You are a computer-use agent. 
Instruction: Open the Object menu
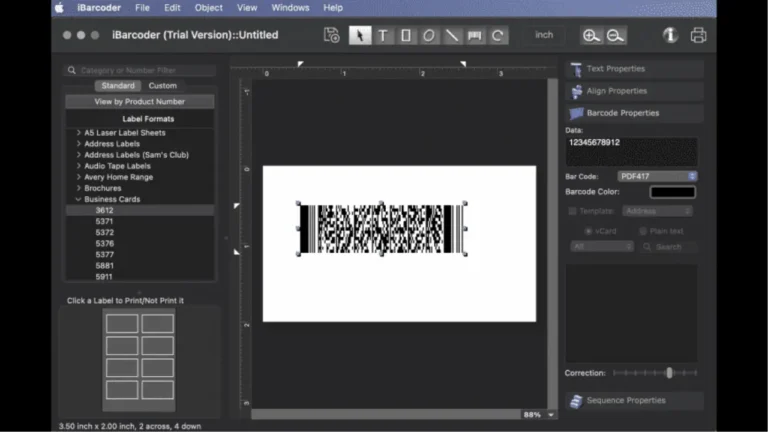click(x=208, y=8)
